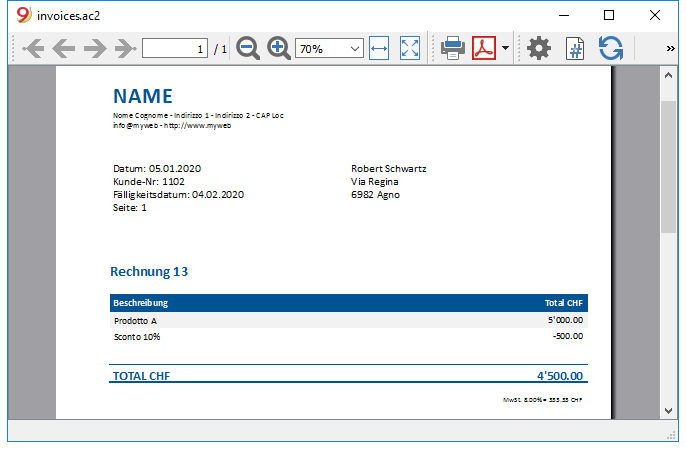Fit whole page in window
The image size is (686, 449).
pyautogui.click(x=410, y=48)
